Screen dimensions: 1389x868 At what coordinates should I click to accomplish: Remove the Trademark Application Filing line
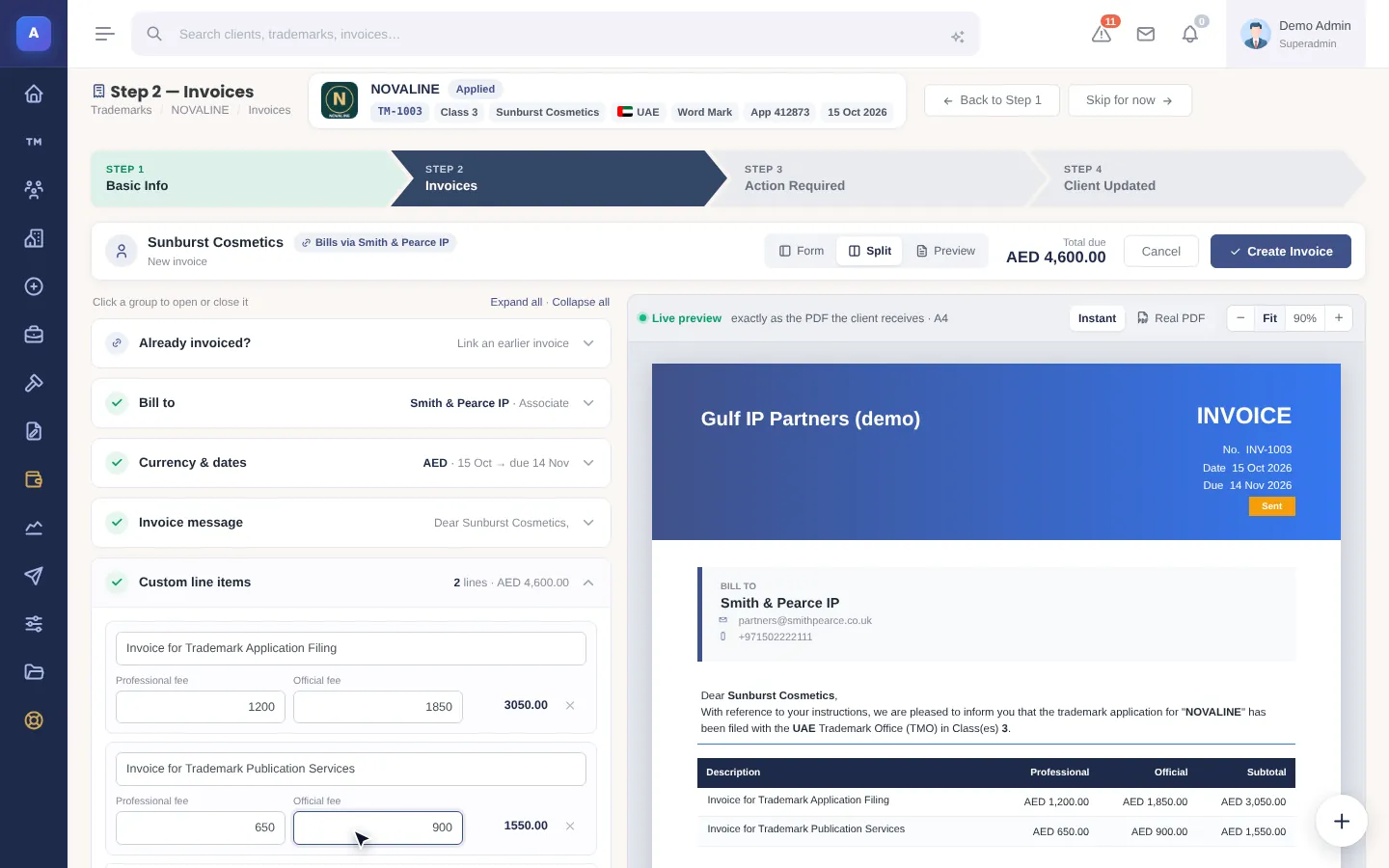570,706
